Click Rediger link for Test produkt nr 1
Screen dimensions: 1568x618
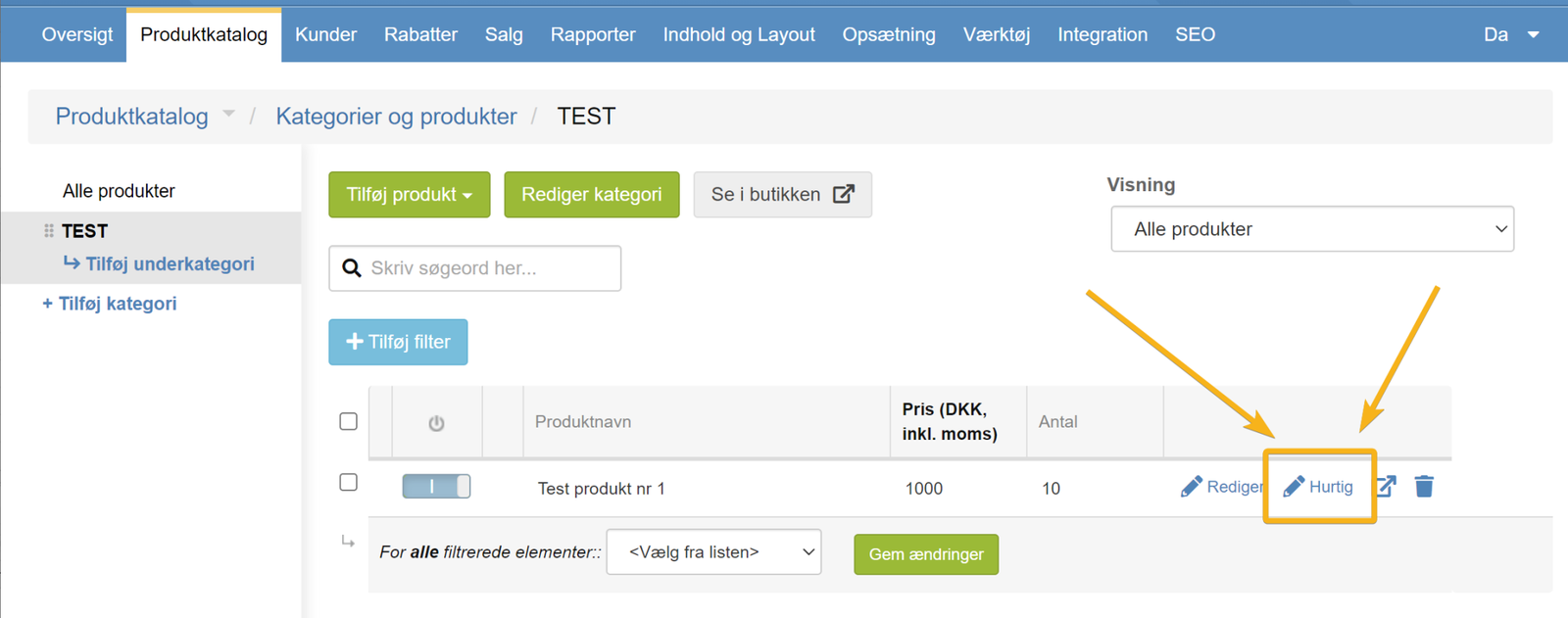coord(1222,487)
